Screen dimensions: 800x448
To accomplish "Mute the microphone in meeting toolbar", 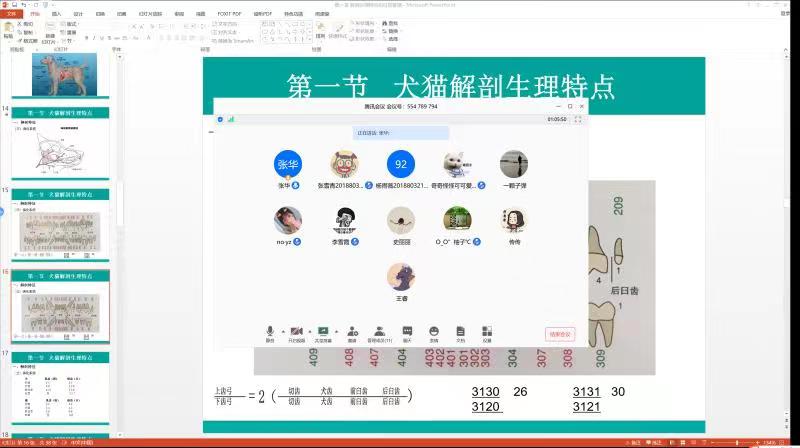I will [270, 332].
